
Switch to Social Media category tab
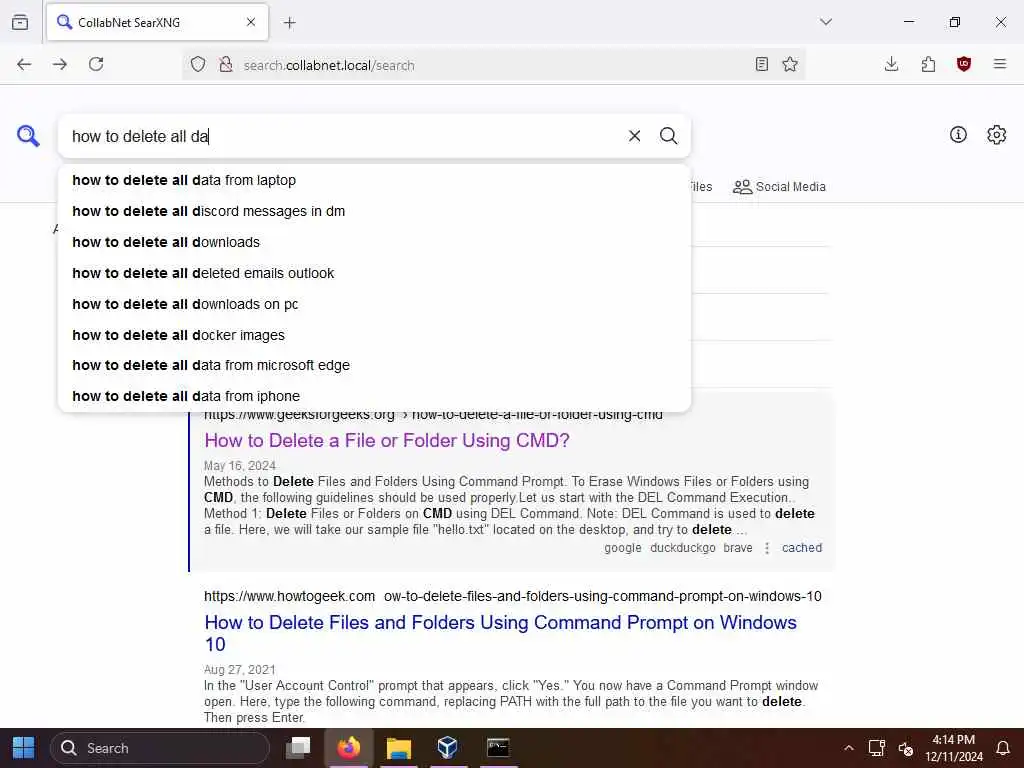point(780,187)
